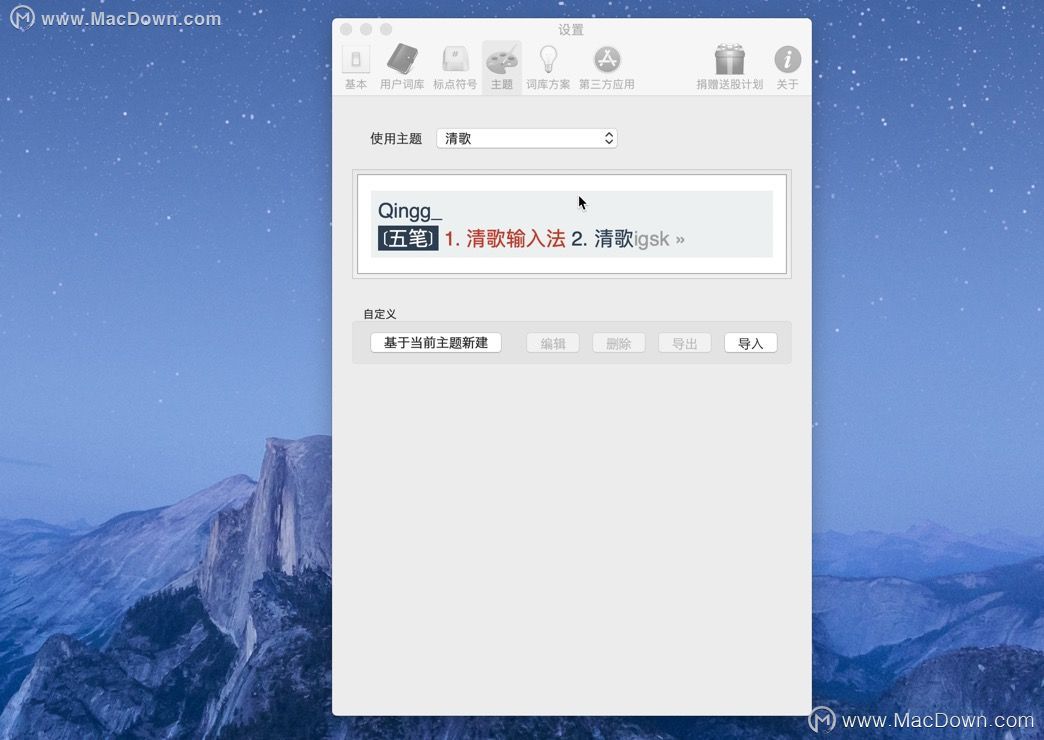Click the 编辑 button

[x=553, y=343]
